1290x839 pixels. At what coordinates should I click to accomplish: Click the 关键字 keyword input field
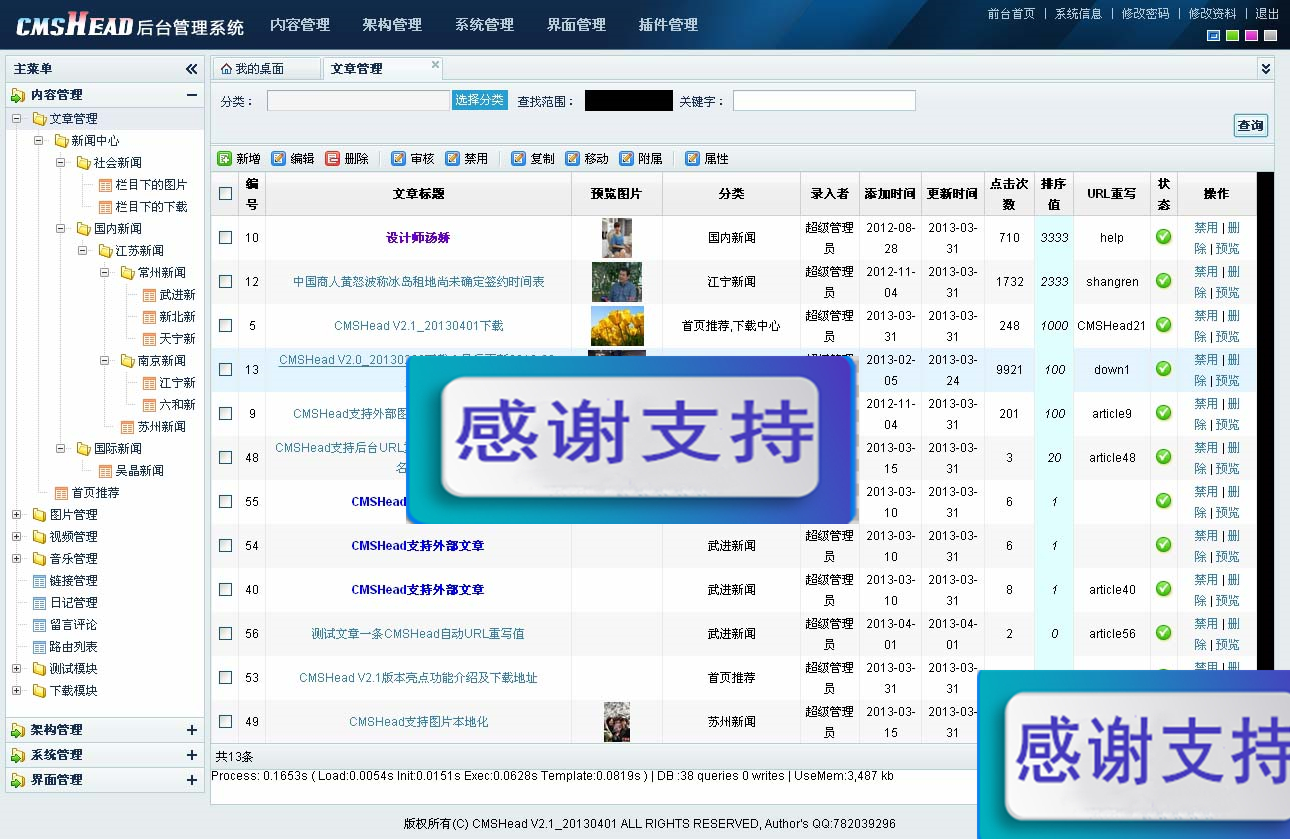[x=824, y=101]
